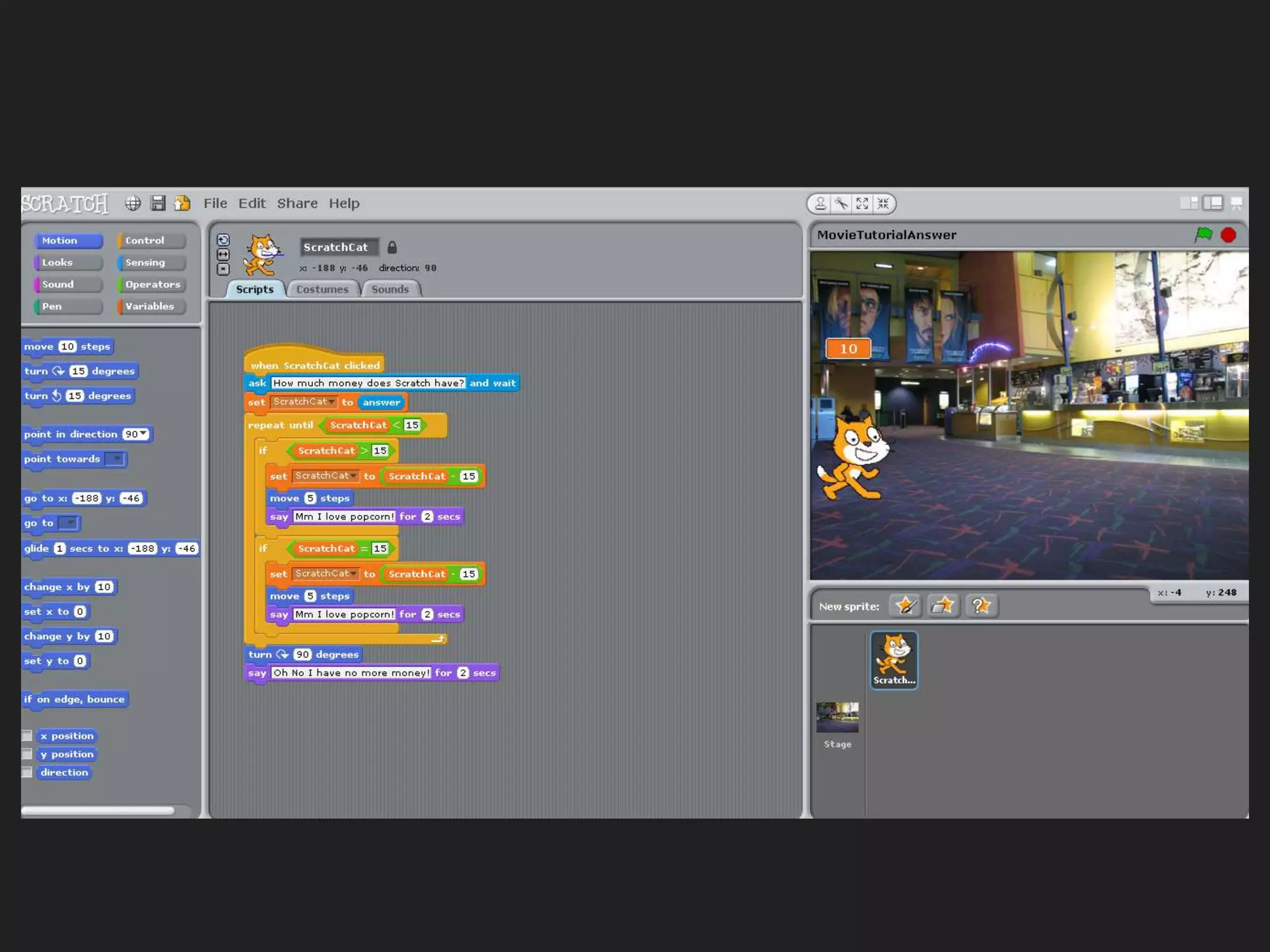This screenshot has width=1270, height=952.
Task: Open the Edit menu
Action: point(252,203)
